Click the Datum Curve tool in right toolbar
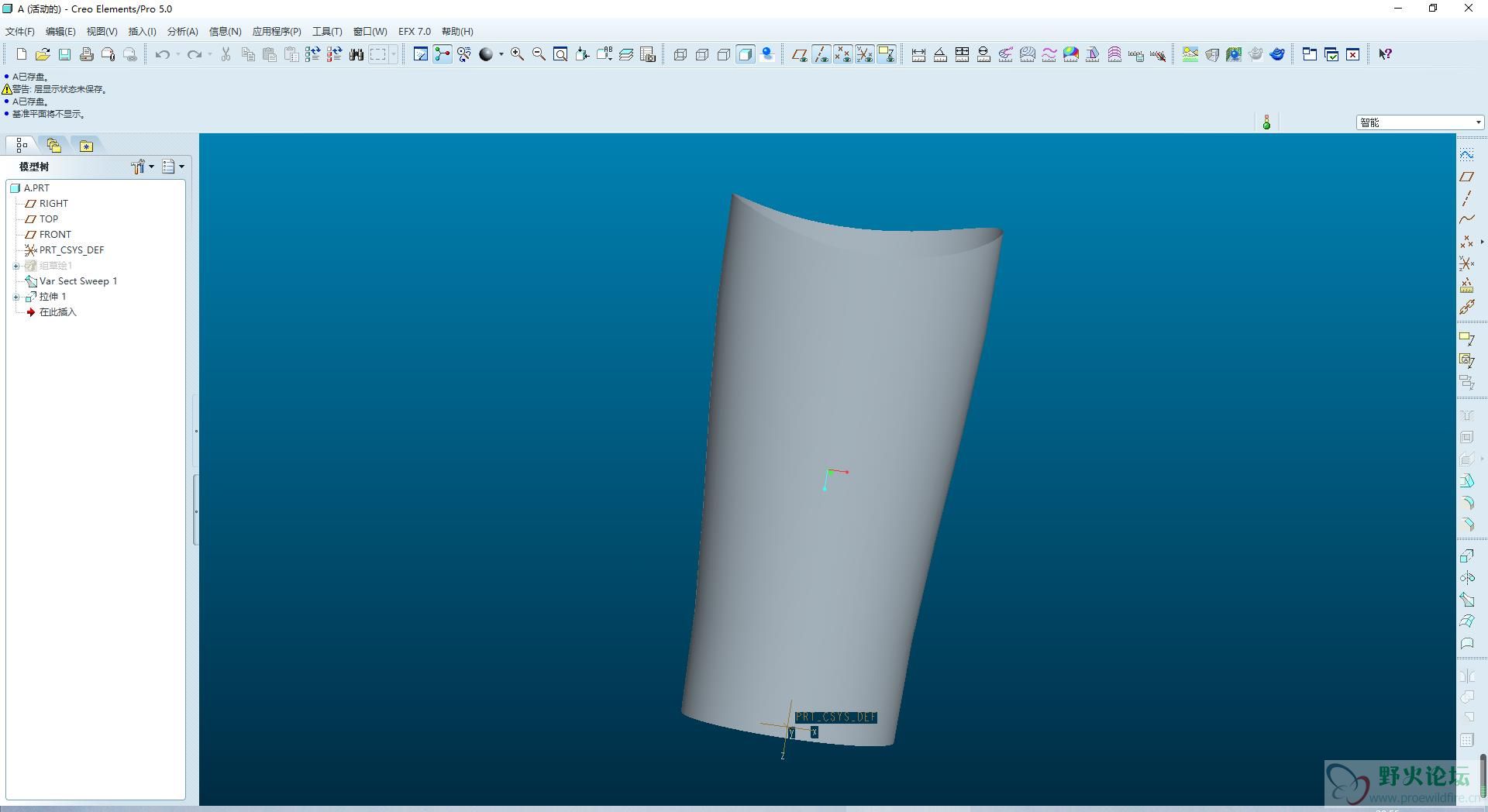Screen dimensions: 1488x812 coord(1467,220)
